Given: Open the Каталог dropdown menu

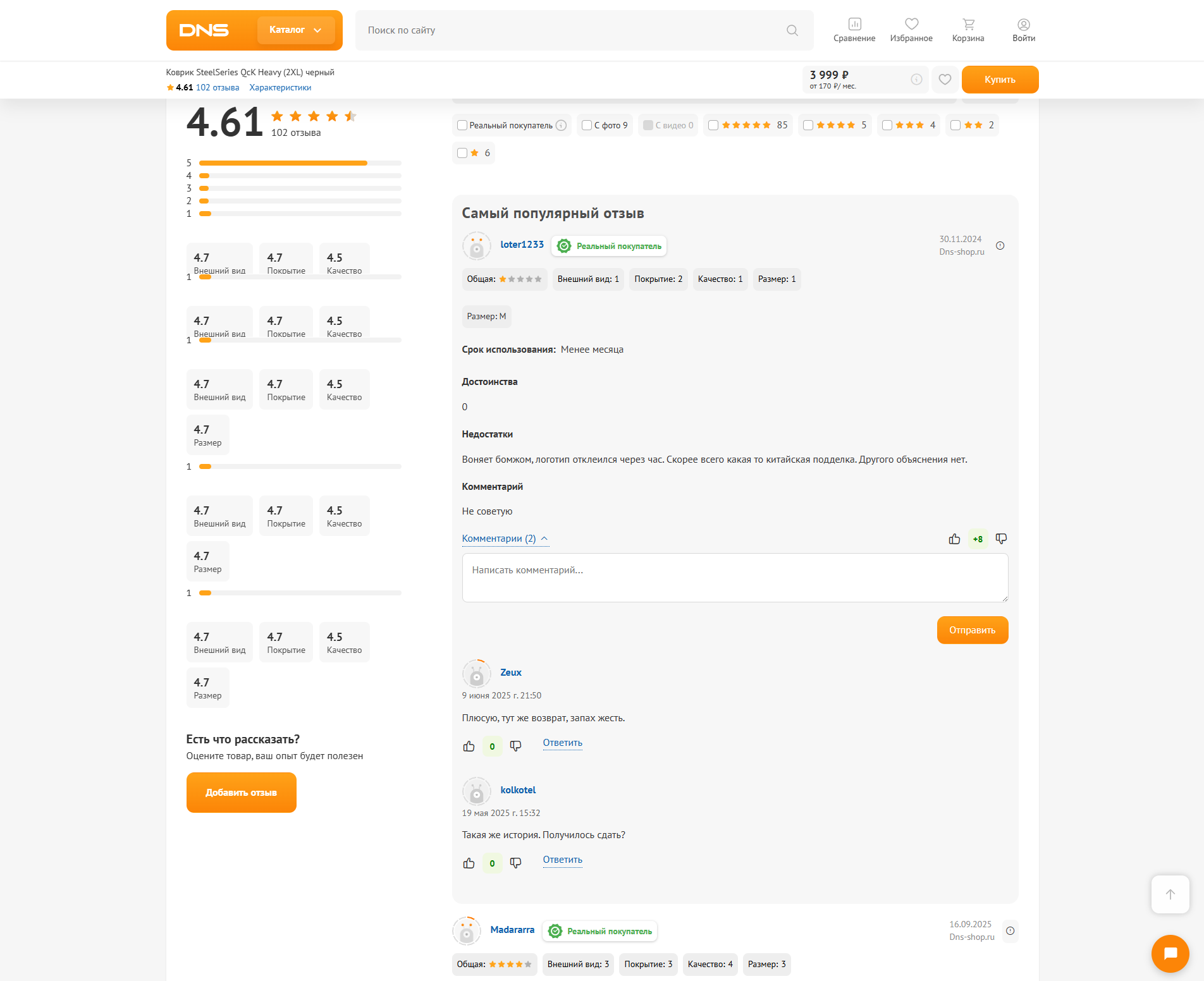Looking at the screenshot, I should (296, 30).
